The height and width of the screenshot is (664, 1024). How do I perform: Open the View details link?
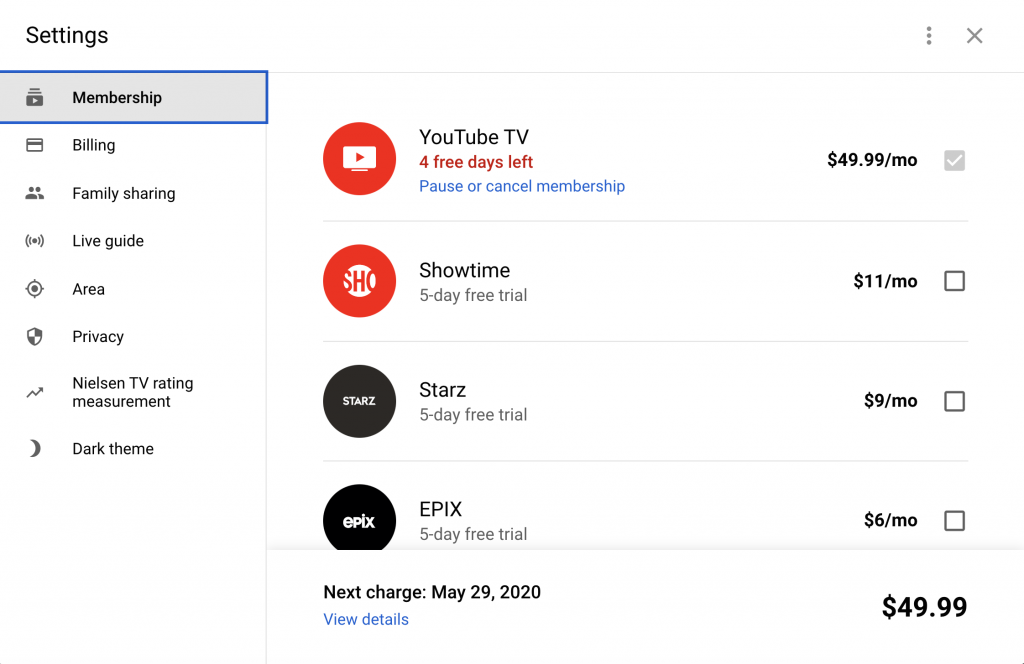(x=366, y=619)
